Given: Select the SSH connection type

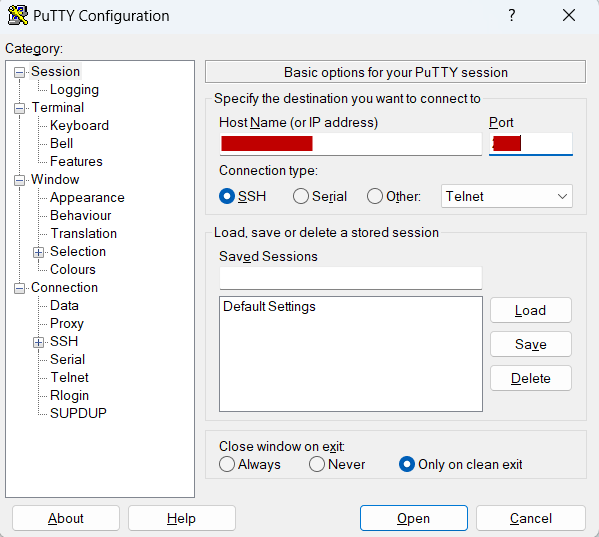Looking at the screenshot, I should click(227, 196).
